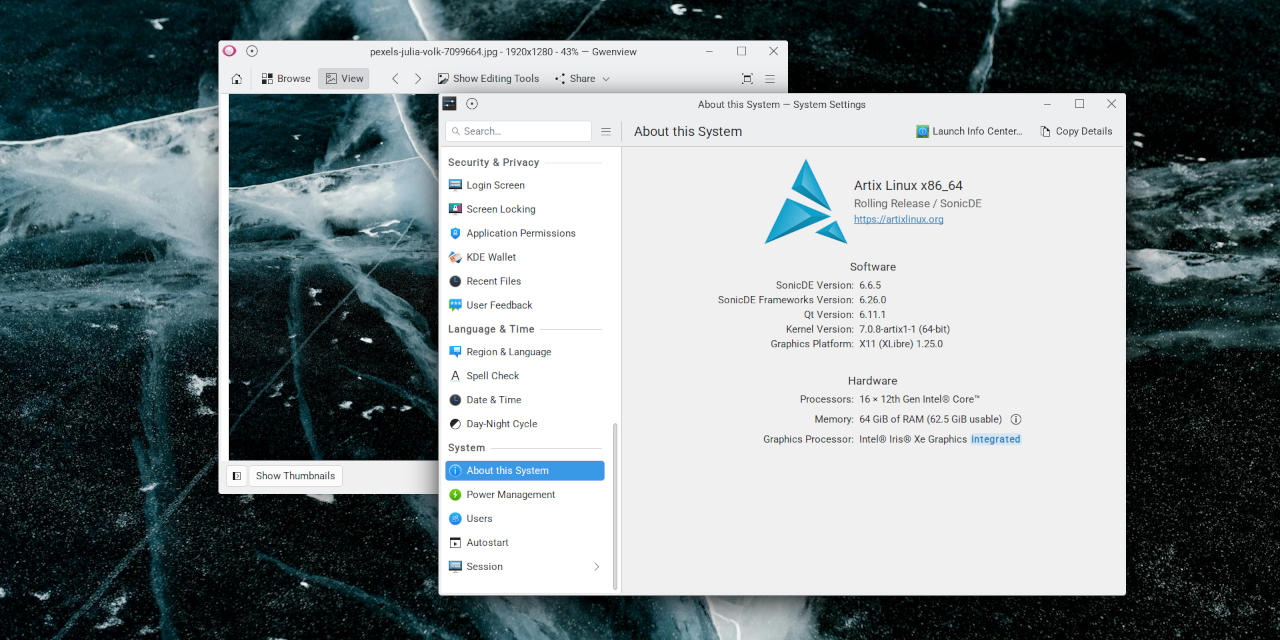Maximize the System Settings window
The height and width of the screenshot is (640, 1280).
1079,104
